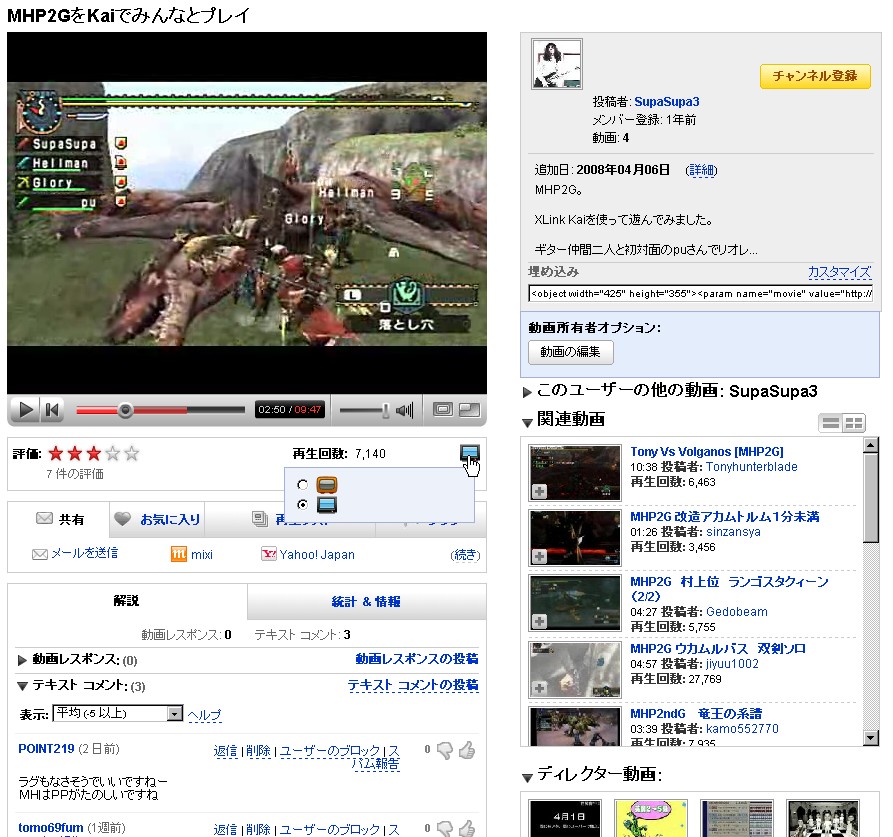The width and height of the screenshot is (893, 837).
Task: Reply to POINT219's comment via 返信
Action: coord(226,751)
